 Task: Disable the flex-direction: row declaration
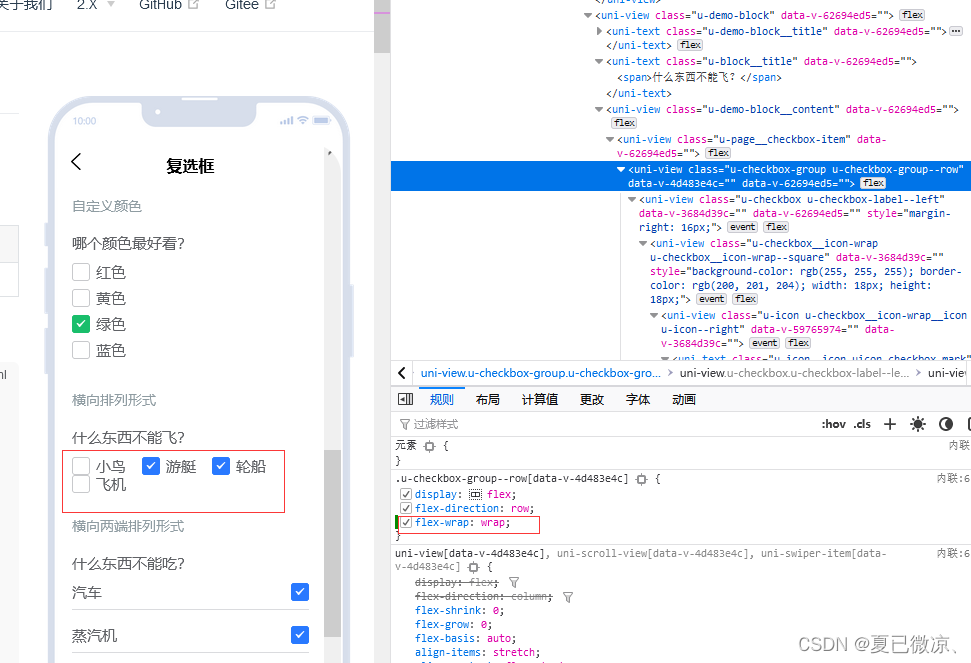point(406,508)
